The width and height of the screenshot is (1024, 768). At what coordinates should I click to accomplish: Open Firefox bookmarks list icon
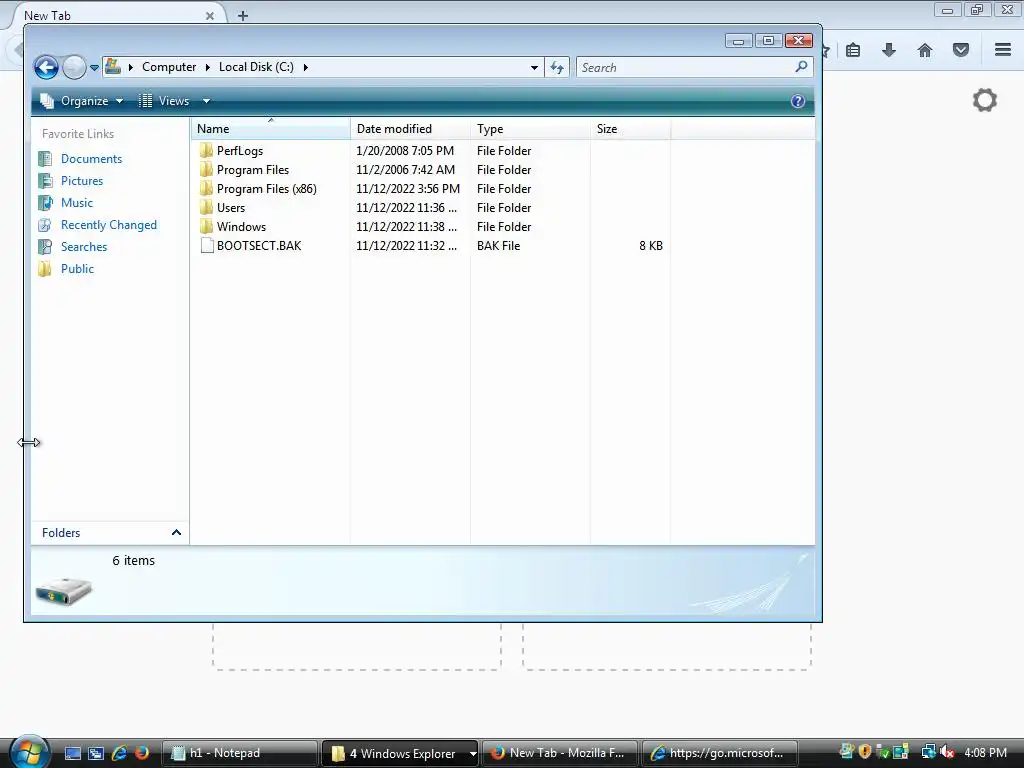point(853,50)
